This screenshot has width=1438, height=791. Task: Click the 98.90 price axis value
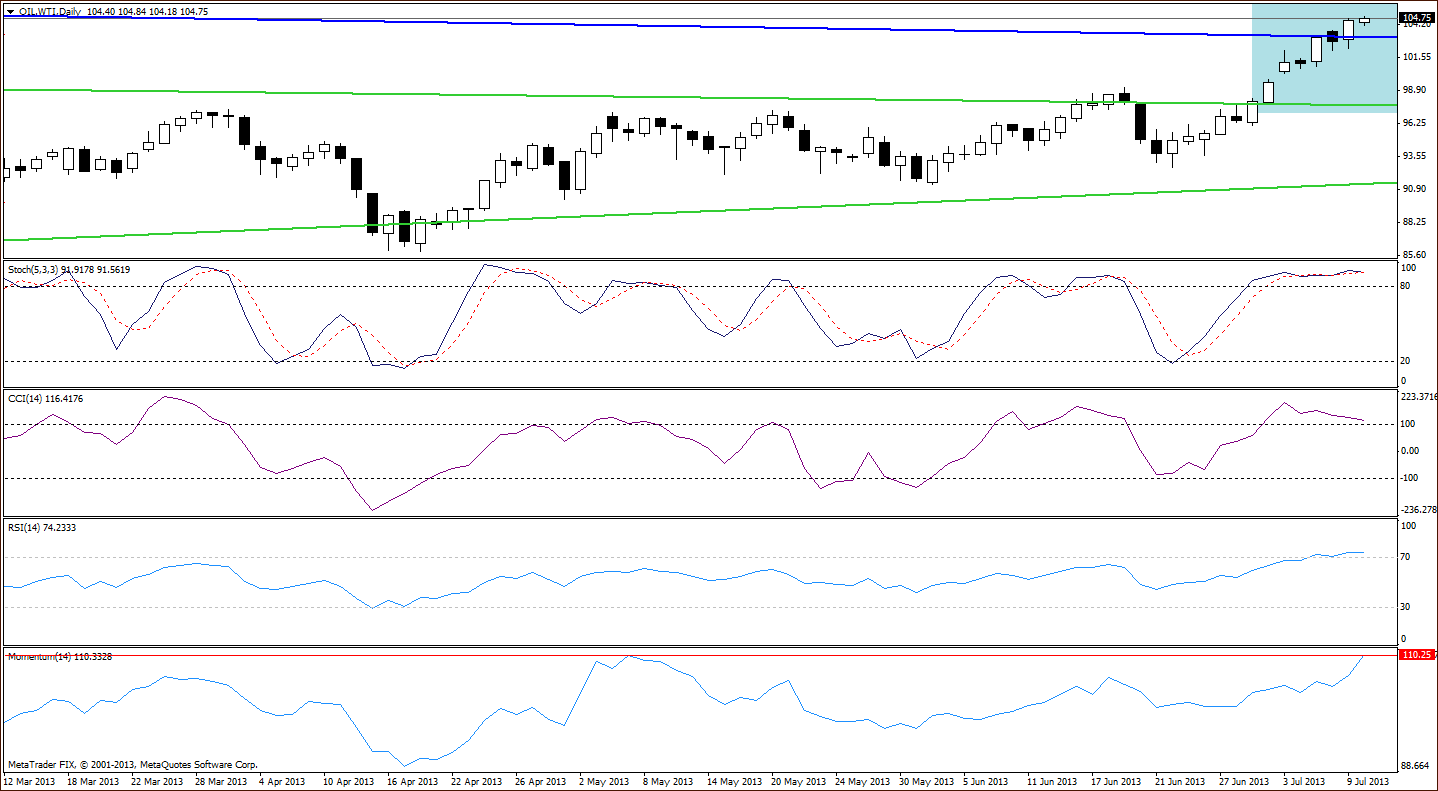[x=1416, y=90]
